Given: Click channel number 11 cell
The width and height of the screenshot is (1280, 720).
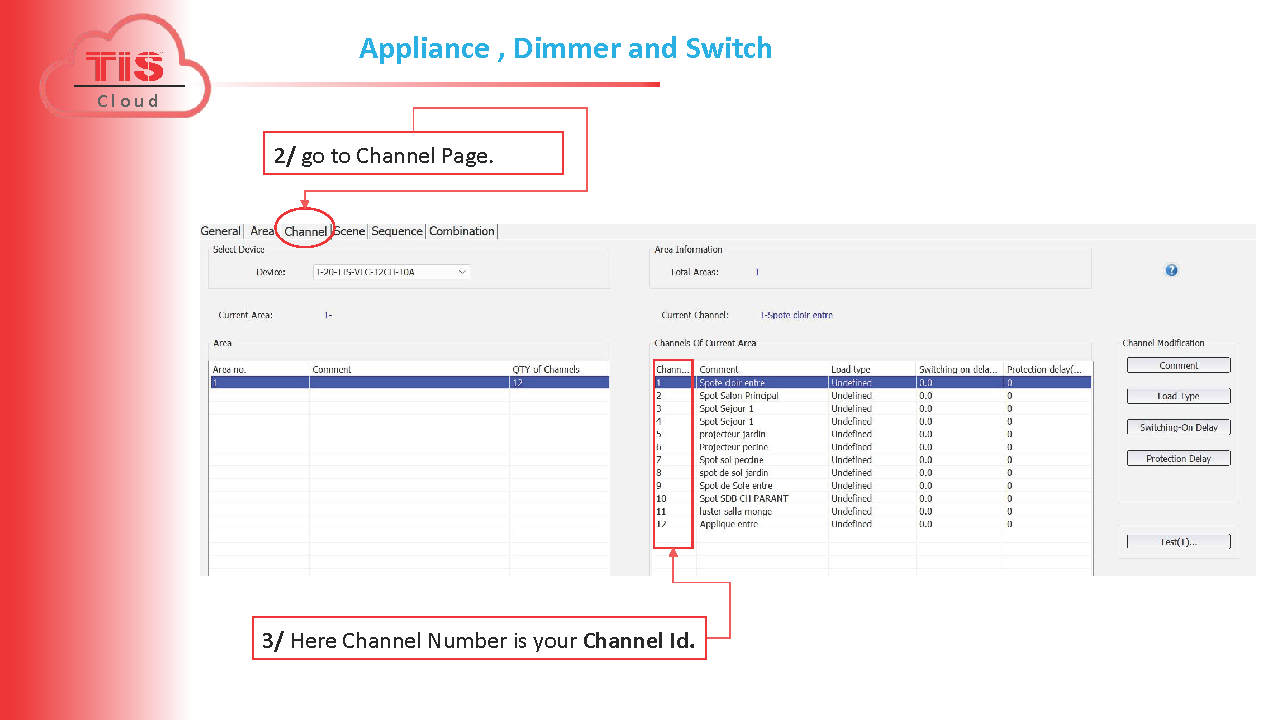Looking at the screenshot, I should point(661,511).
